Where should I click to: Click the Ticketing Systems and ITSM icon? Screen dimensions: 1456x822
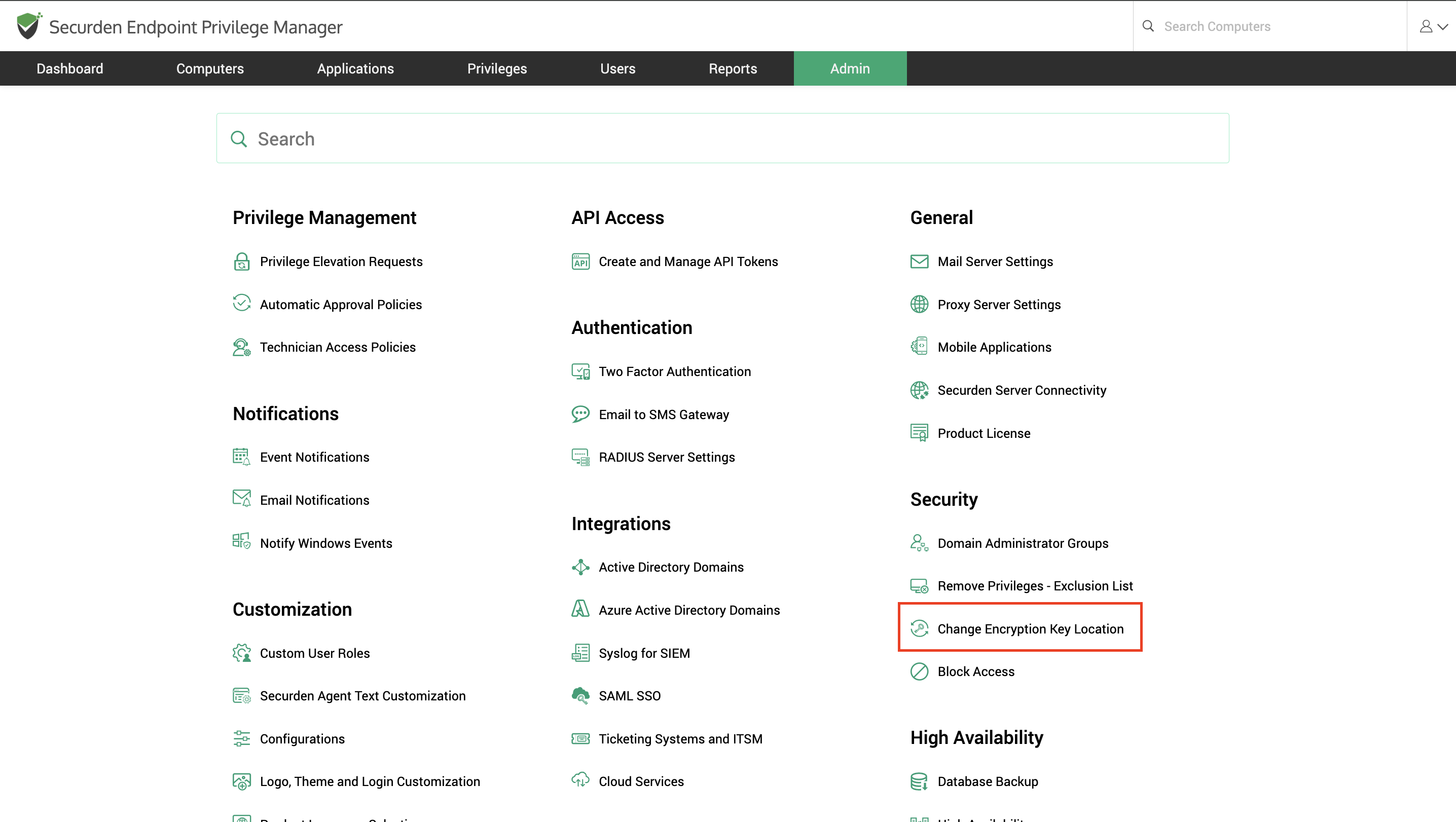580,738
